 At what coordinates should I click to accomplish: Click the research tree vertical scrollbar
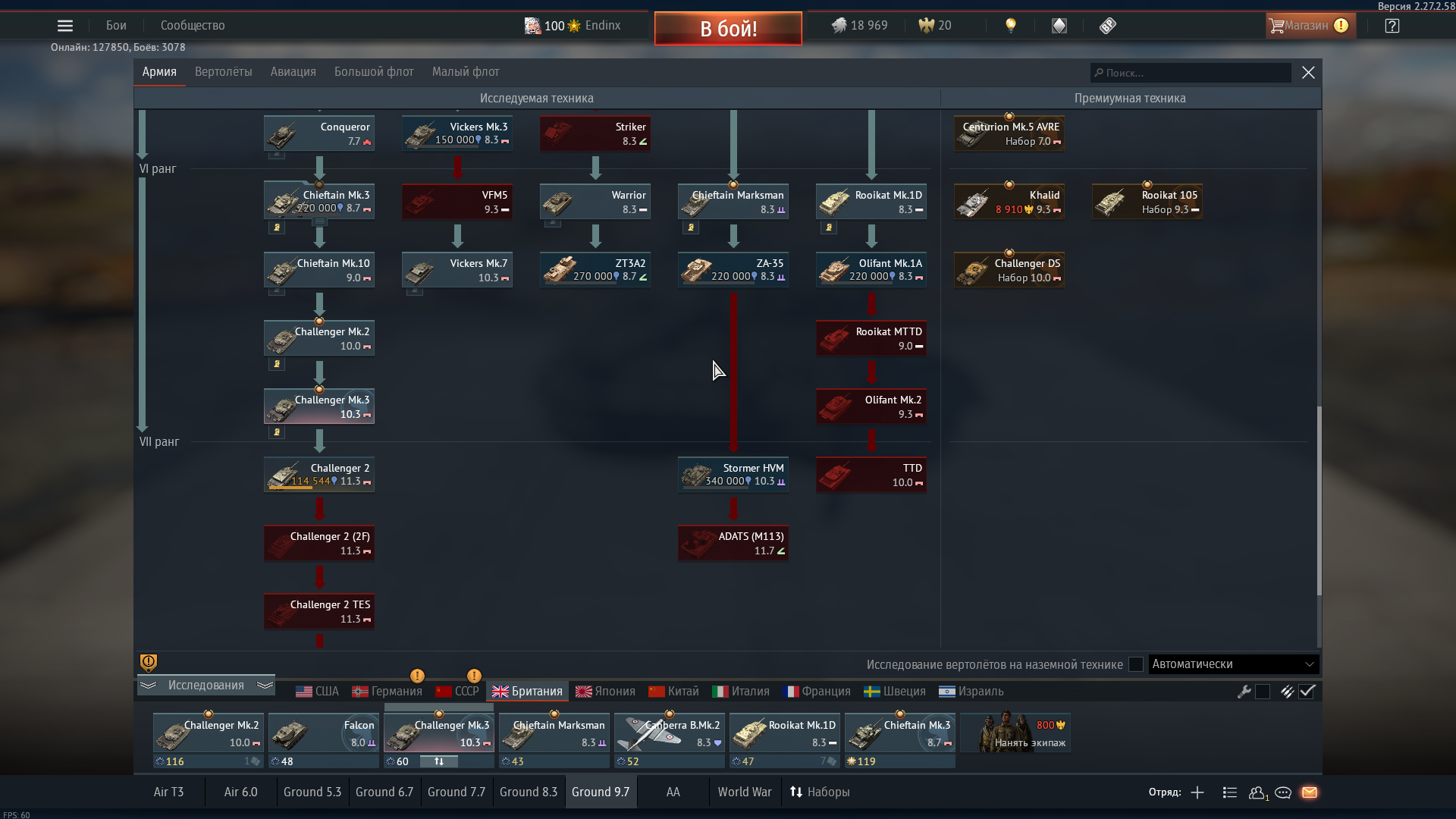click(x=1319, y=500)
